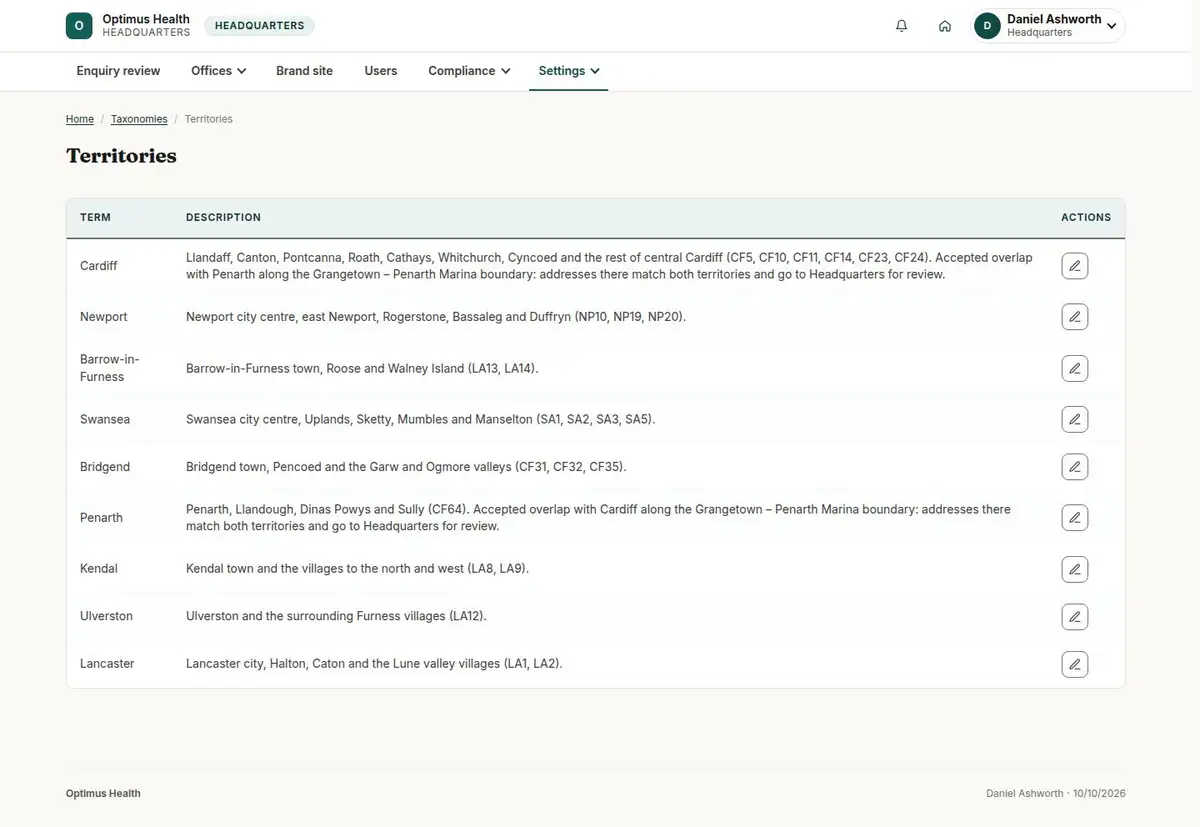Open the Enquiry review tab
The height and width of the screenshot is (827, 1200).
(119, 71)
